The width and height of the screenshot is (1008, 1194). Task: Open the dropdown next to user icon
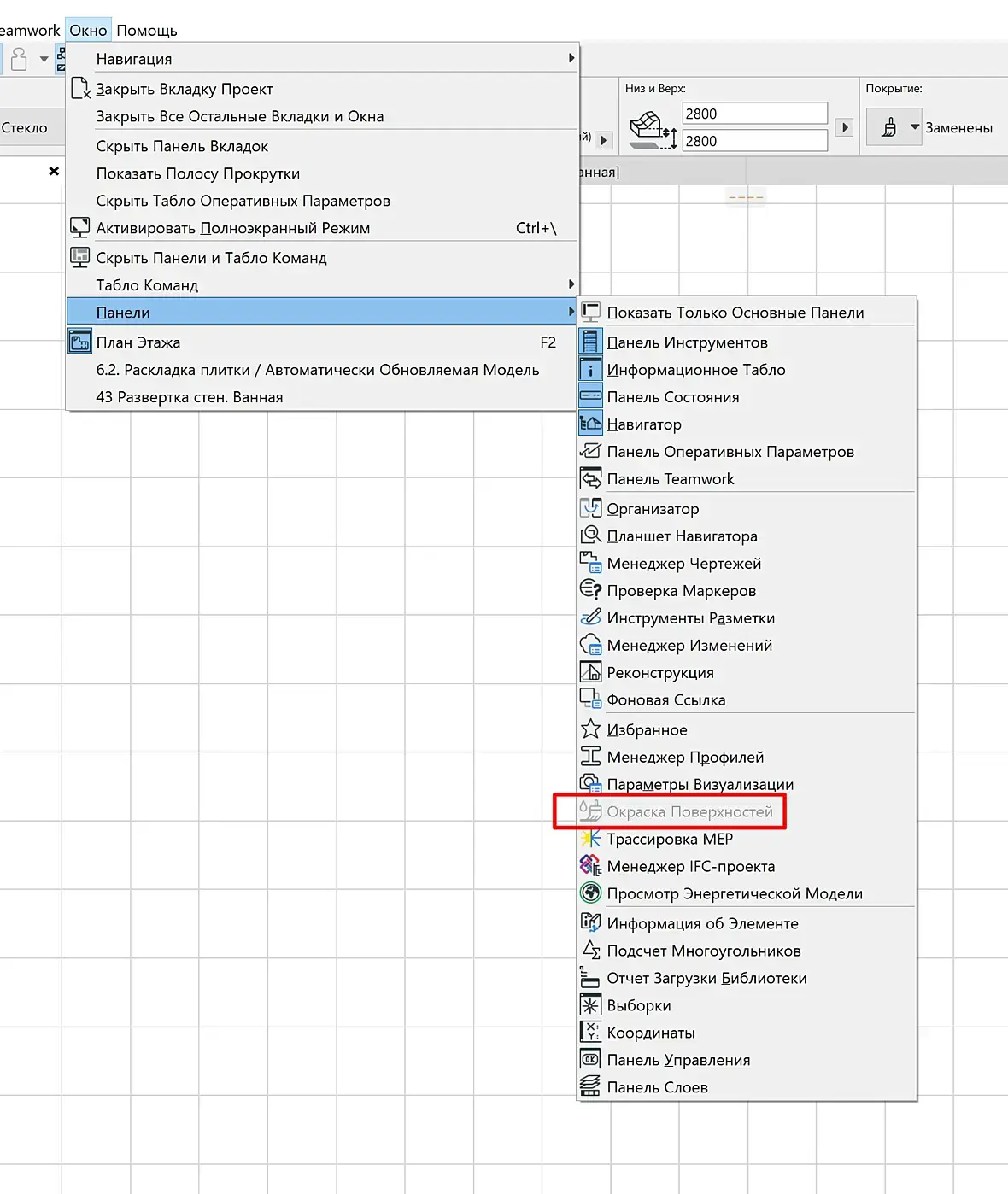point(44,59)
